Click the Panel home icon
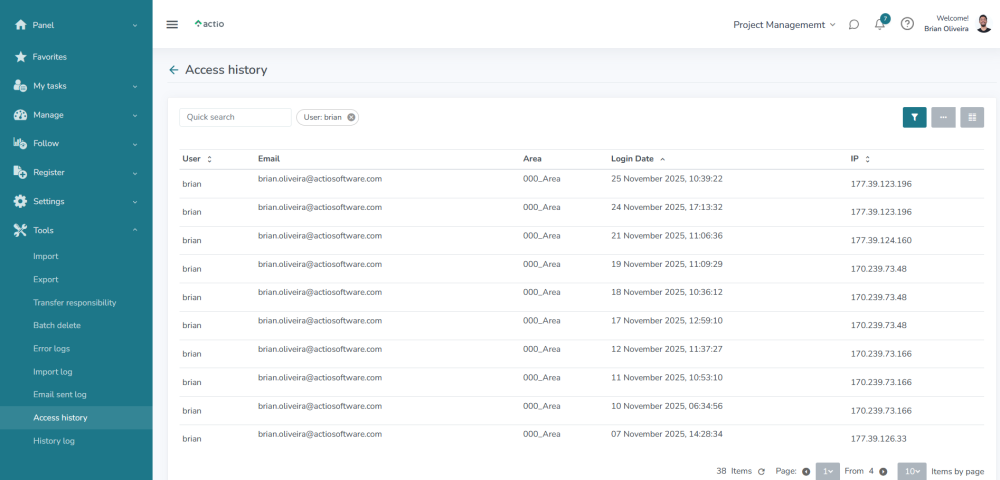The width and height of the screenshot is (1000, 480). [20, 25]
